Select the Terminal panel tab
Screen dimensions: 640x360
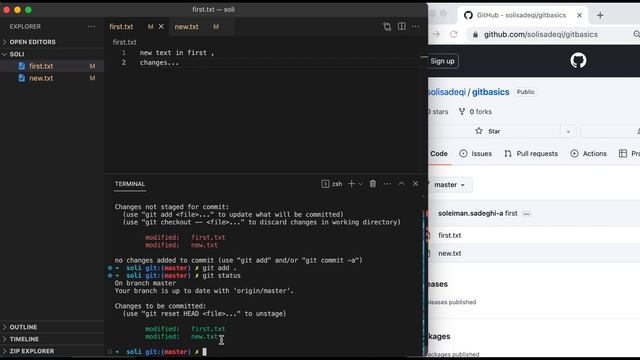coord(130,184)
